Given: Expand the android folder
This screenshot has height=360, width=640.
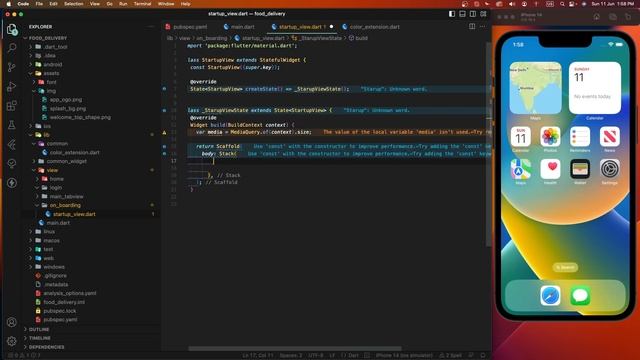Looking at the screenshot, I should pyautogui.click(x=53, y=64).
